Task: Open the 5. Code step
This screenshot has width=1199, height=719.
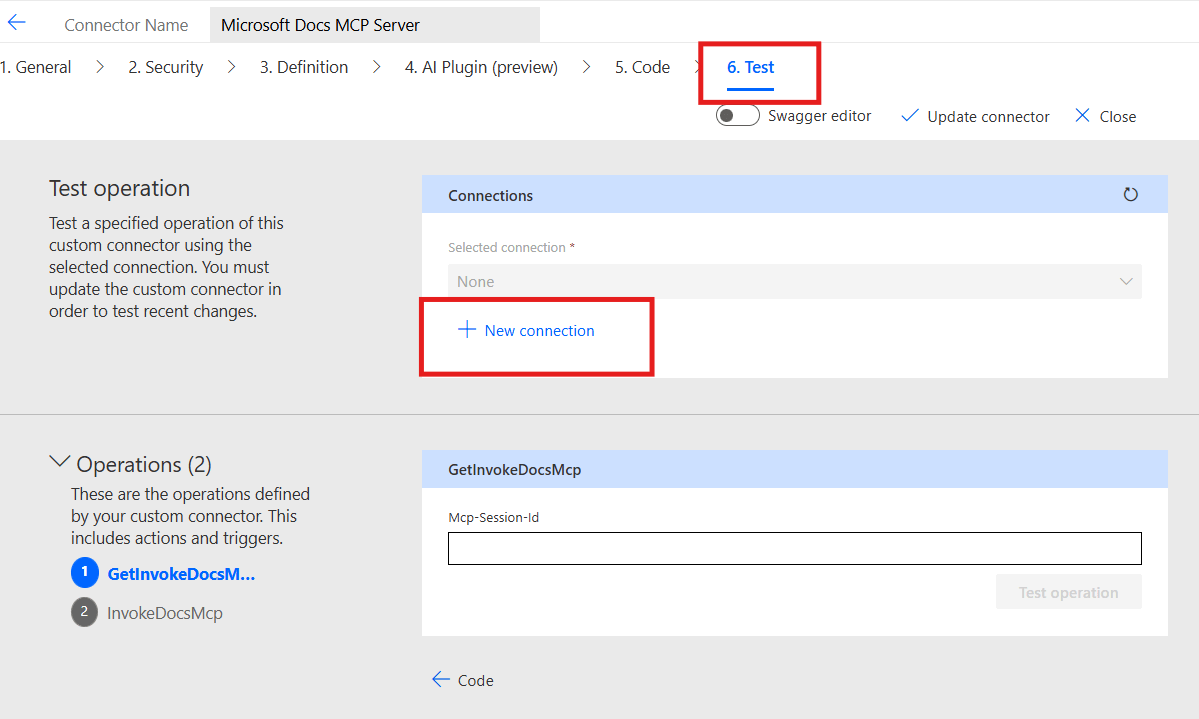Action: click(x=642, y=67)
